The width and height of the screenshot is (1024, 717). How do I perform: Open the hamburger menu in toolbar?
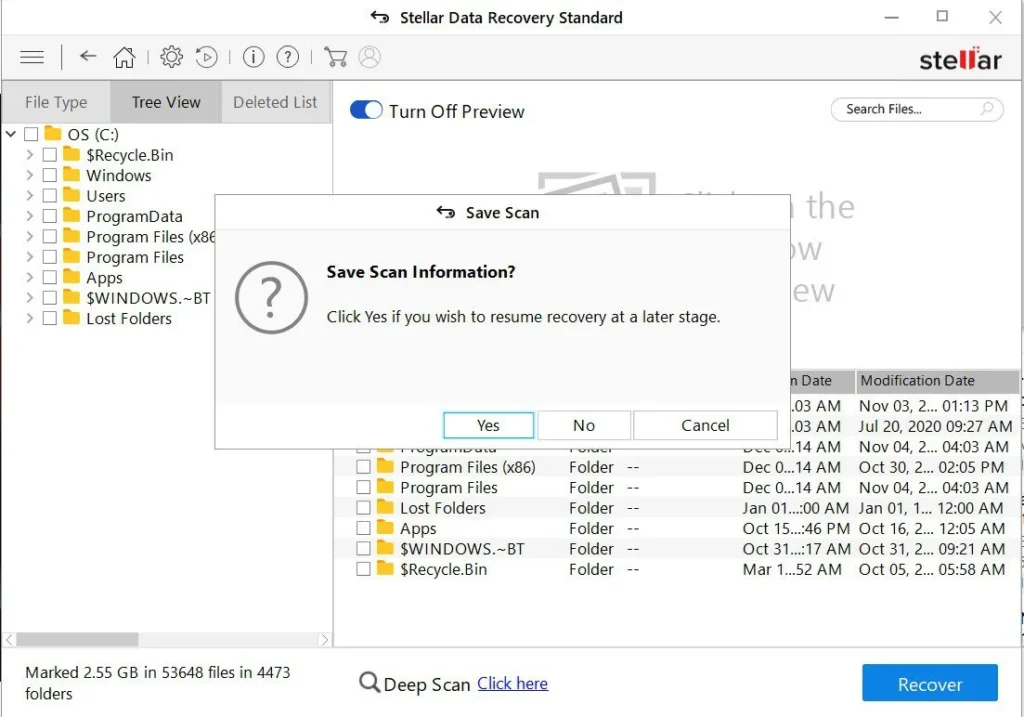click(32, 57)
